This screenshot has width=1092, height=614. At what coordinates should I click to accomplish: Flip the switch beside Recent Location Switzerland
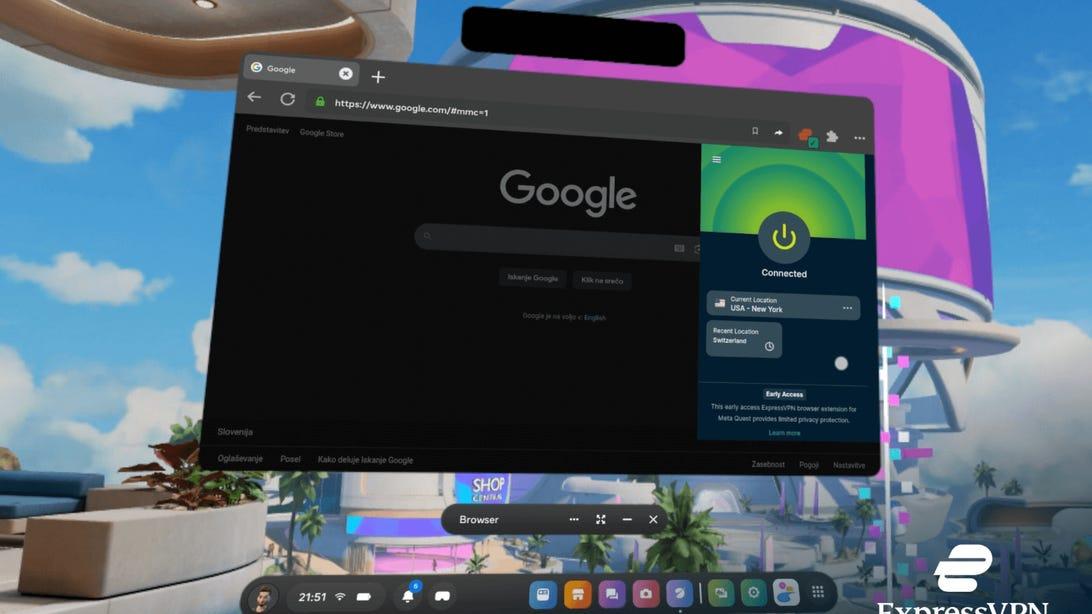839,365
